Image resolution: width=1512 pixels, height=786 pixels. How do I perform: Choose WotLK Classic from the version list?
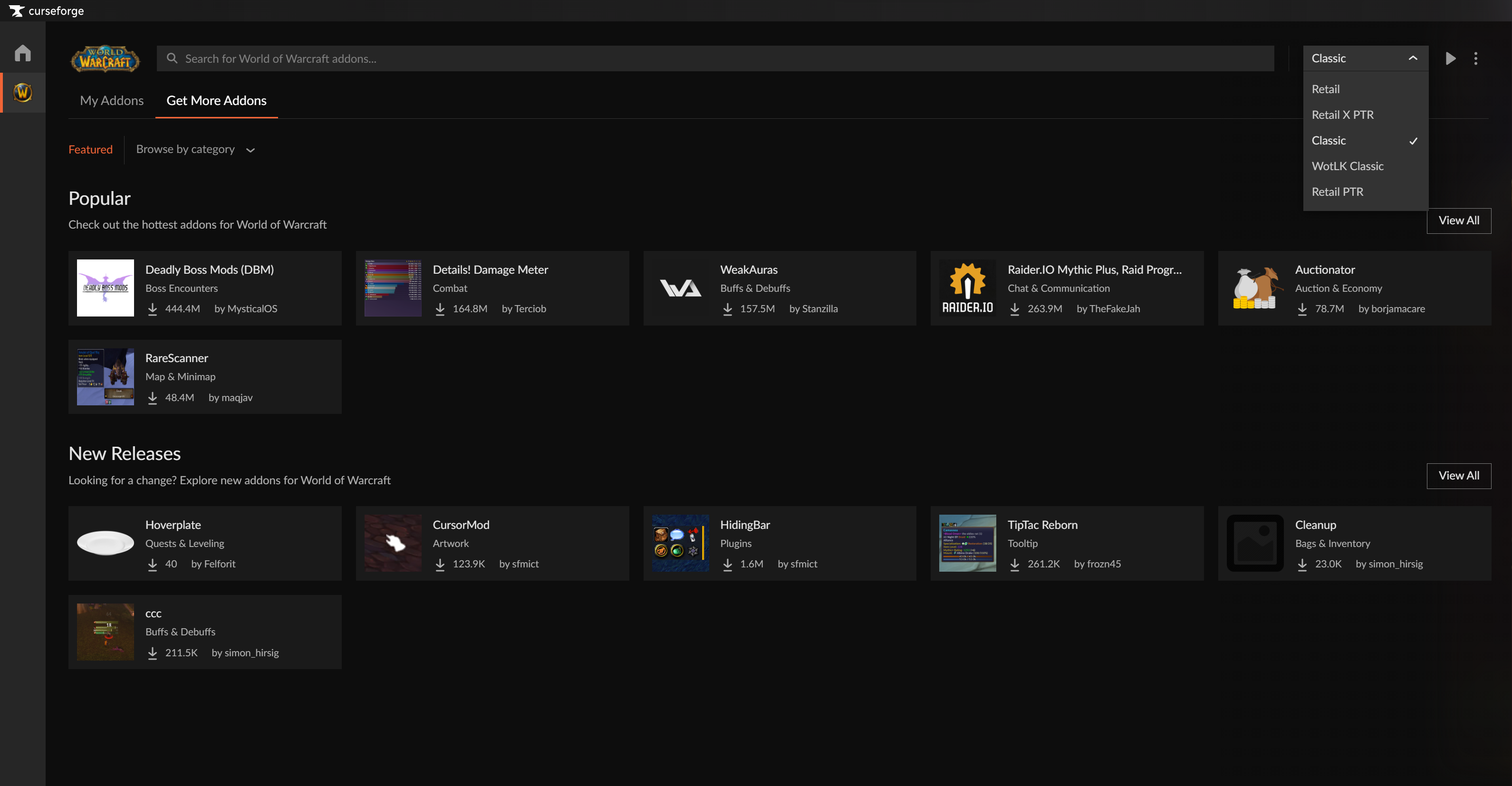pyautogui.click(x=1347, y=166)
